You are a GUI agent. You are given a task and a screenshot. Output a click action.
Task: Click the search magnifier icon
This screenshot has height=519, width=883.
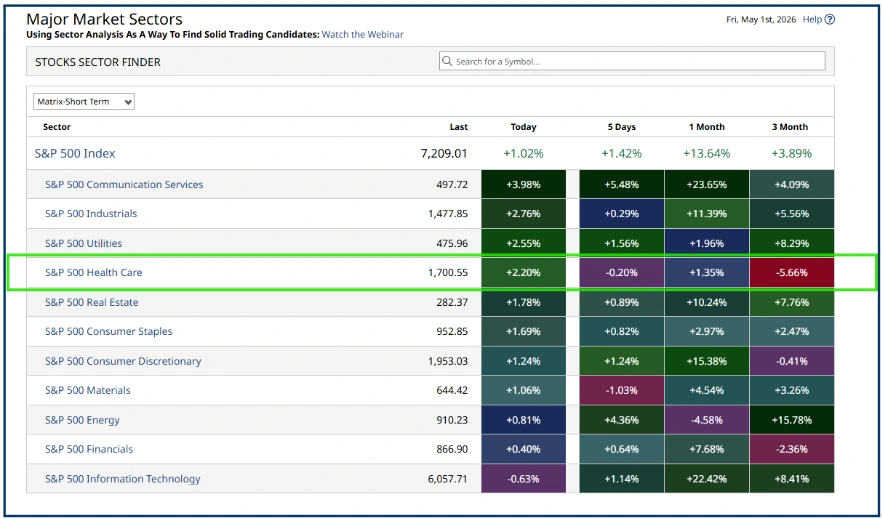click(x=447, y=61)
